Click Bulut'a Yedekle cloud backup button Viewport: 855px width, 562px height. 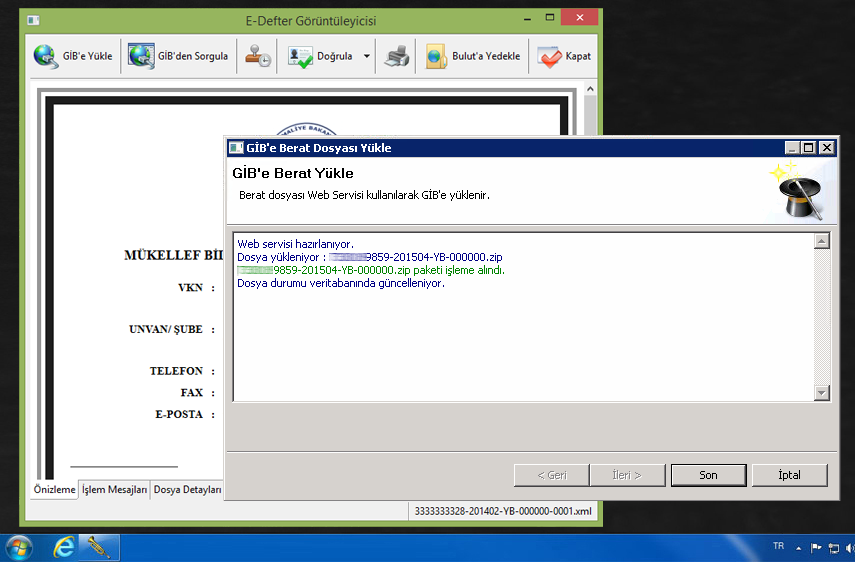click(473, 57)
